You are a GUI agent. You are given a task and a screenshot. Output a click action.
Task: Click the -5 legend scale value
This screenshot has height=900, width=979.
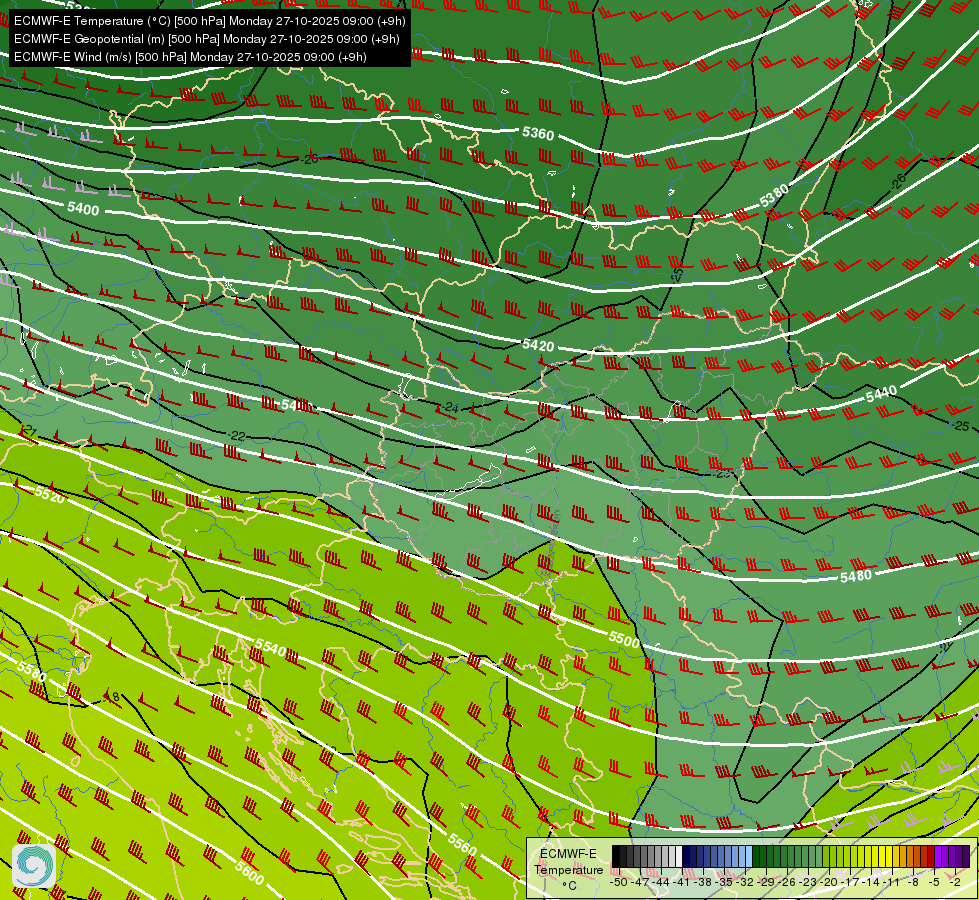point(934,882)
